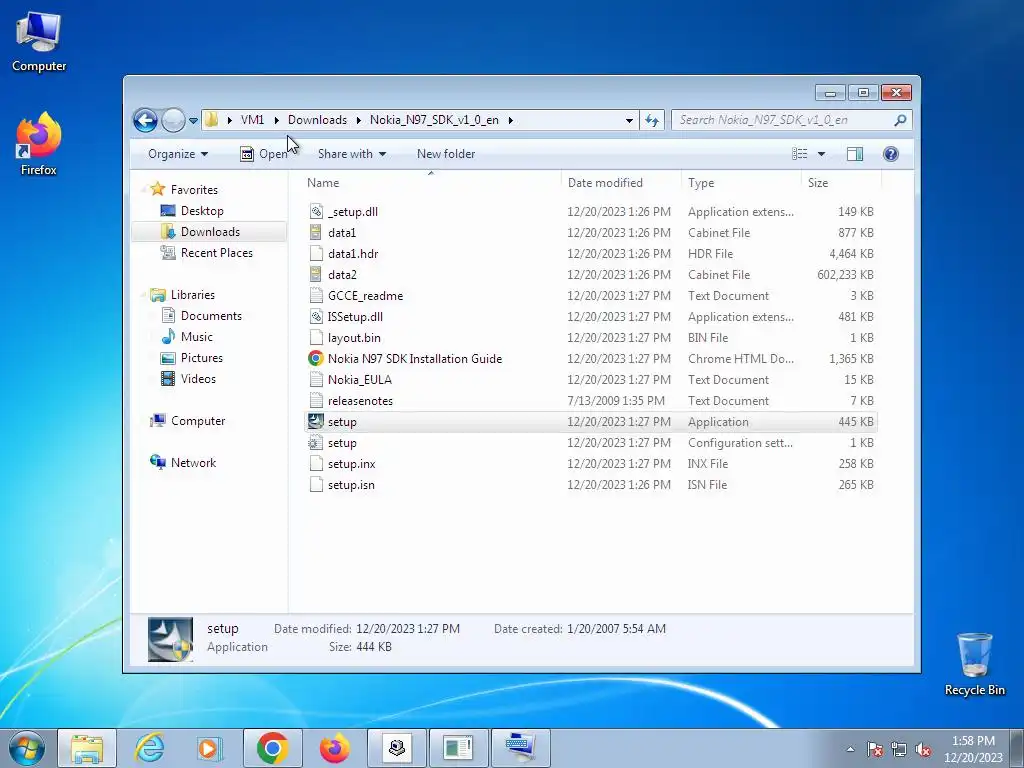The width and height of the screenshot is (1024, 768).
Task: Expand the arrow after VM1 breadcrumb
Action: [x=277, y=120]
